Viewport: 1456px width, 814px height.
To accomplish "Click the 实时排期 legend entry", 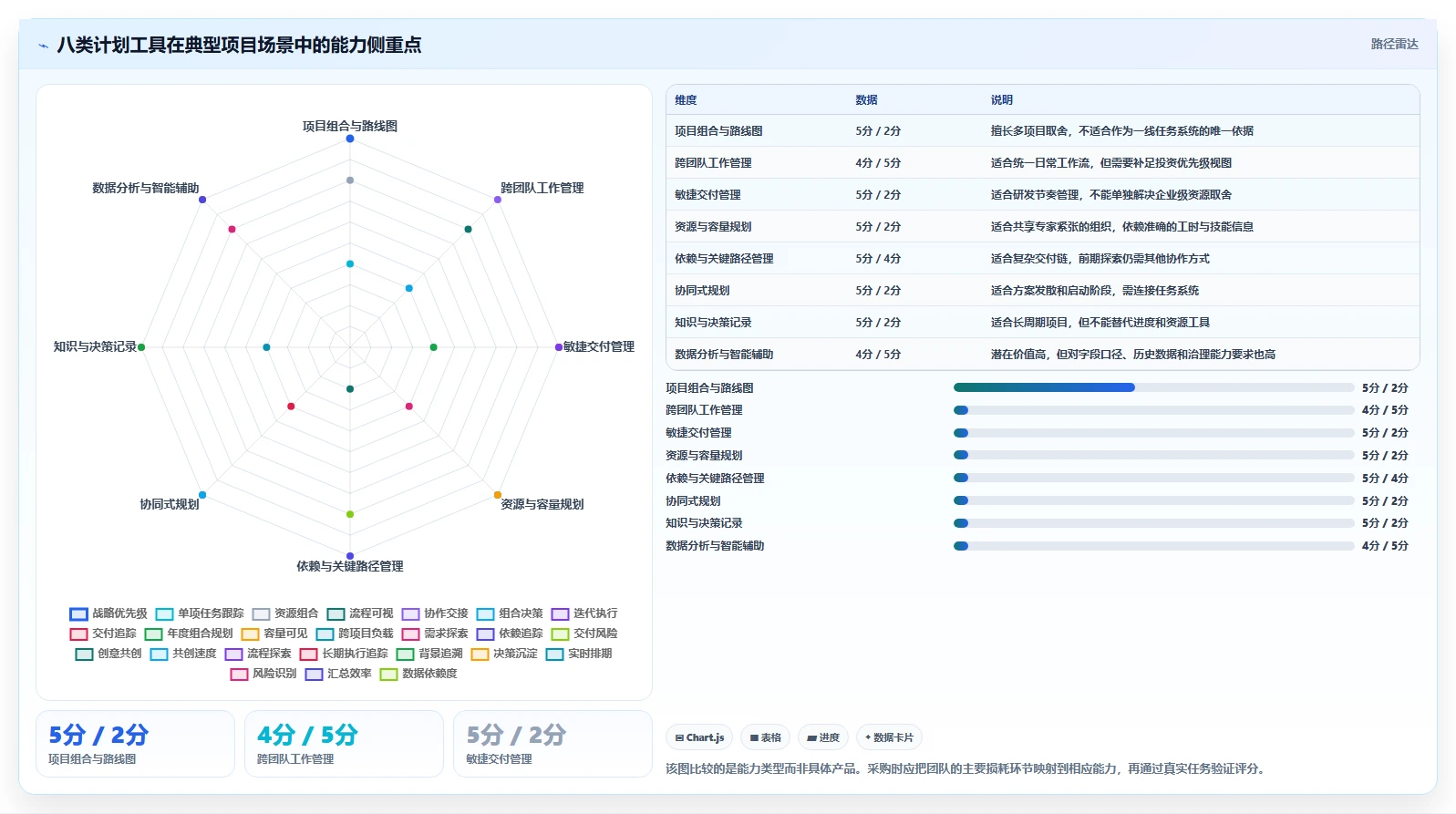I will pos(579,654).
